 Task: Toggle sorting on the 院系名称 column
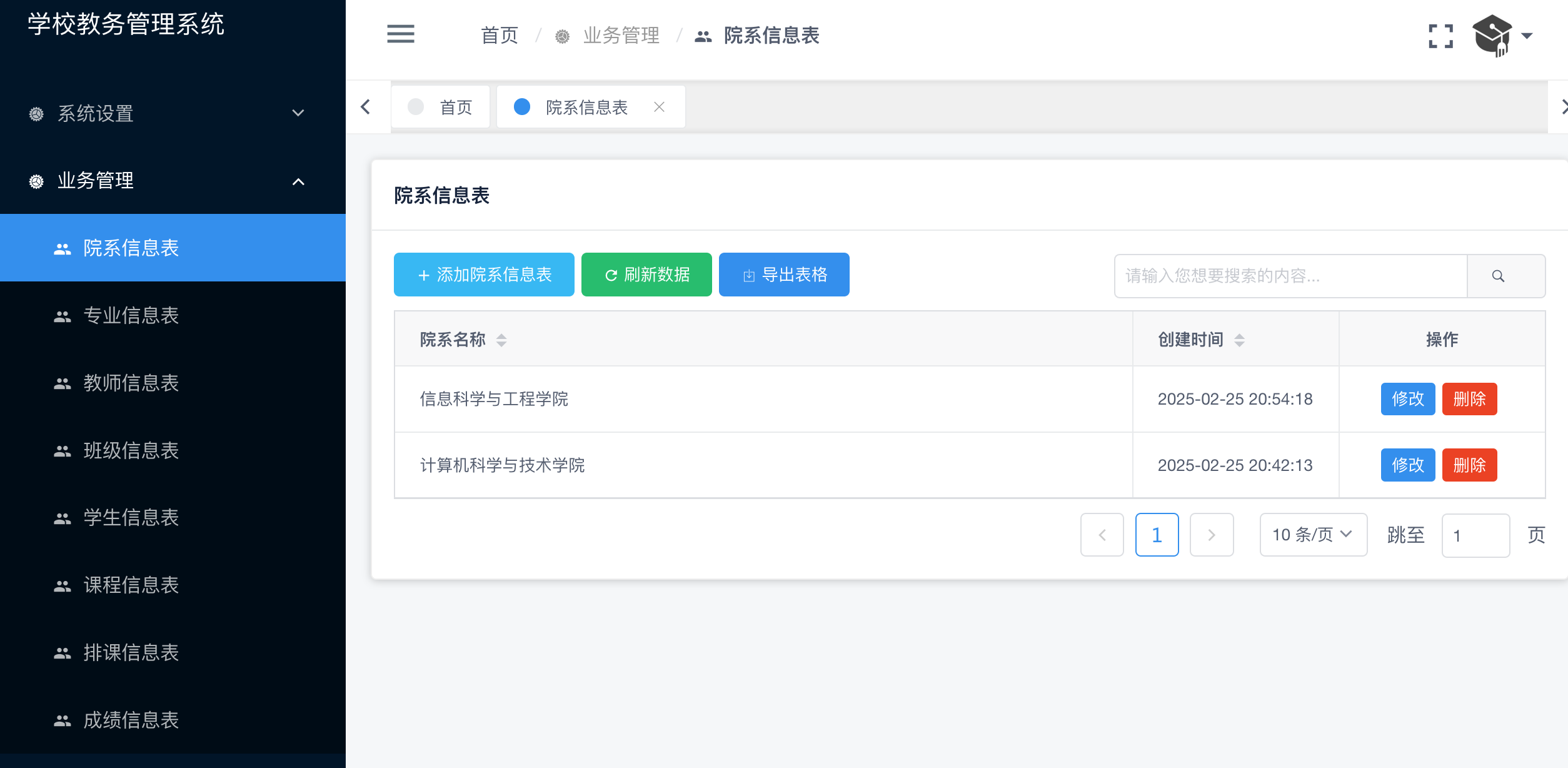coord(501,340)
